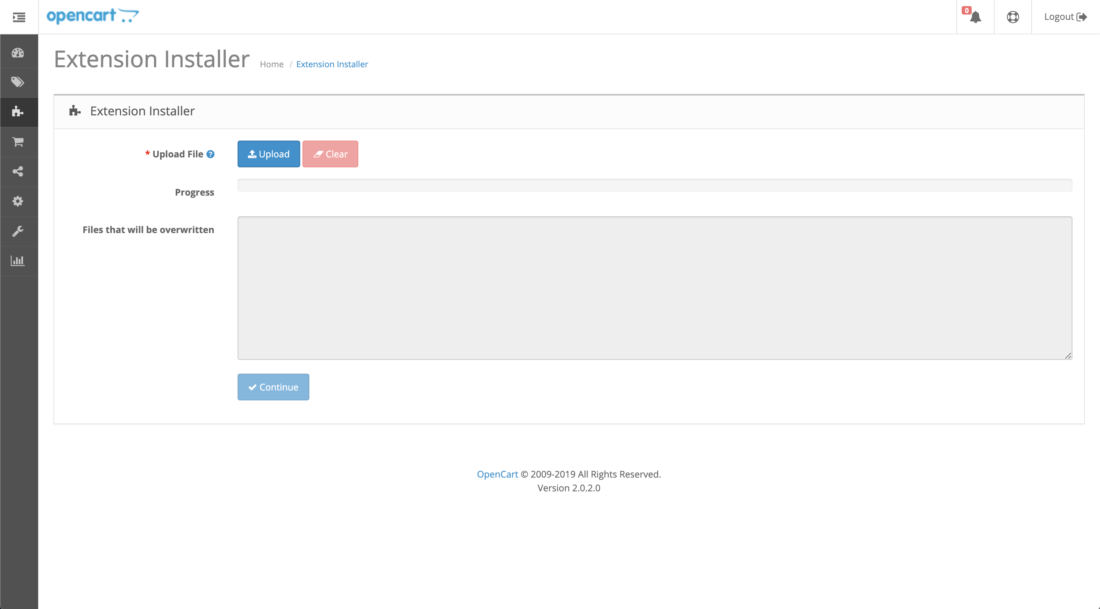
Task: Go to Home breadcrumb link
Action: coord(271,64)
